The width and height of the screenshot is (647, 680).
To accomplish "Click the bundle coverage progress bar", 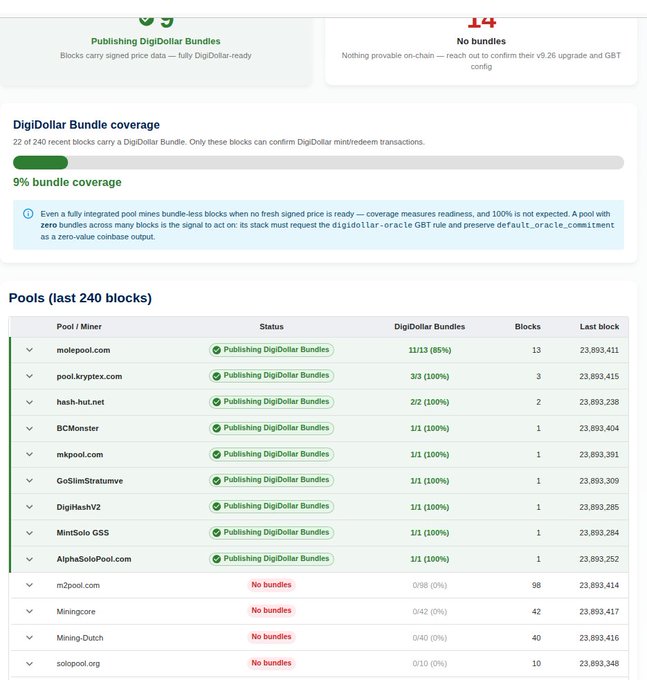I will pos(318,163).
